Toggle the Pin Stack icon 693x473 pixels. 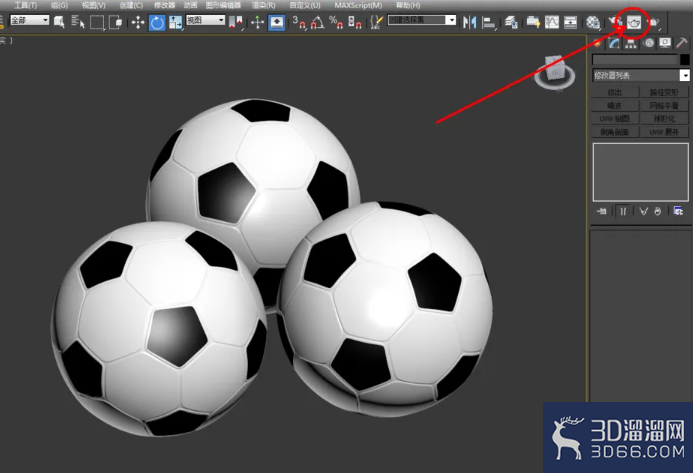[602, 211]
